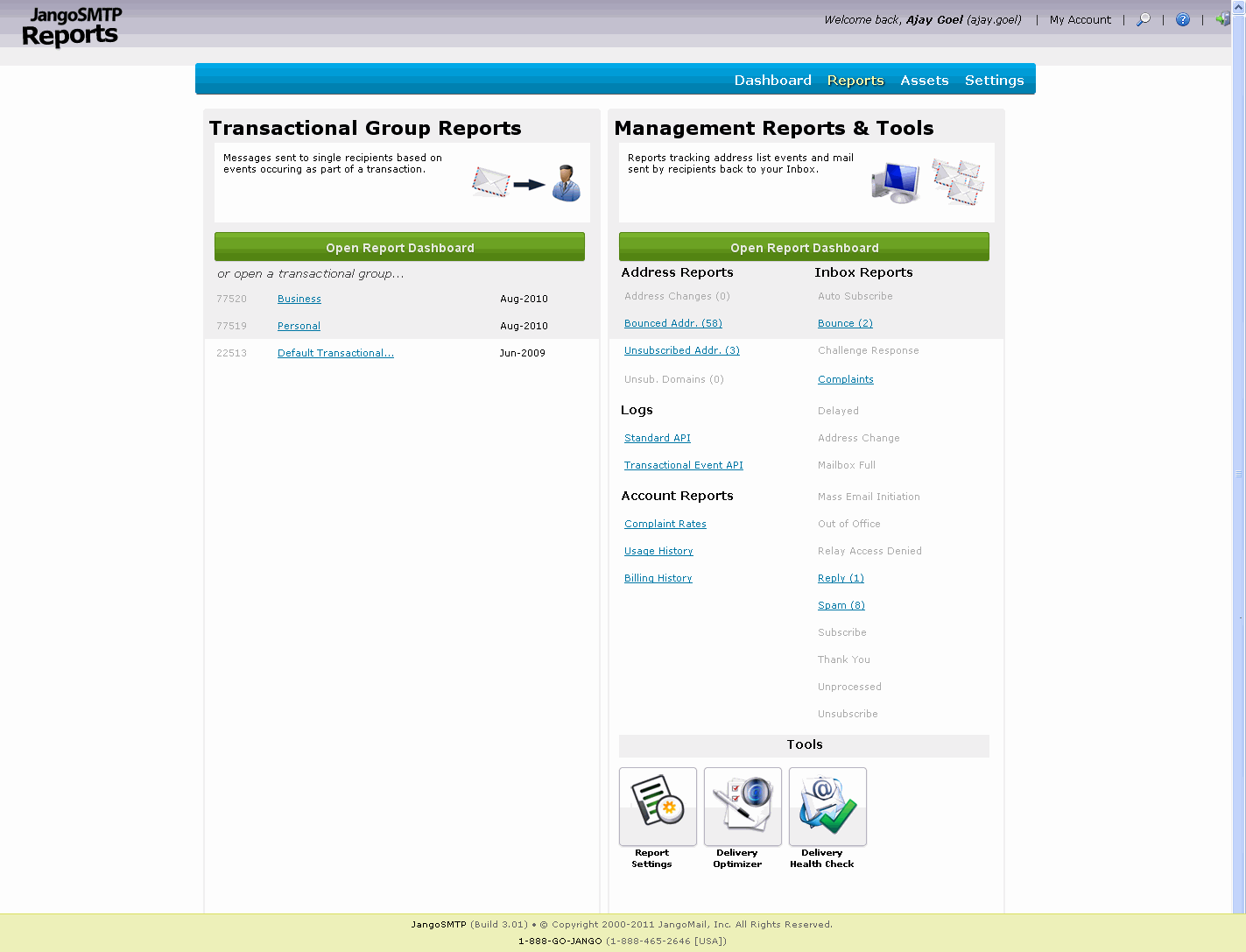Click the Jun-2009 date cell

click(522, 353)
